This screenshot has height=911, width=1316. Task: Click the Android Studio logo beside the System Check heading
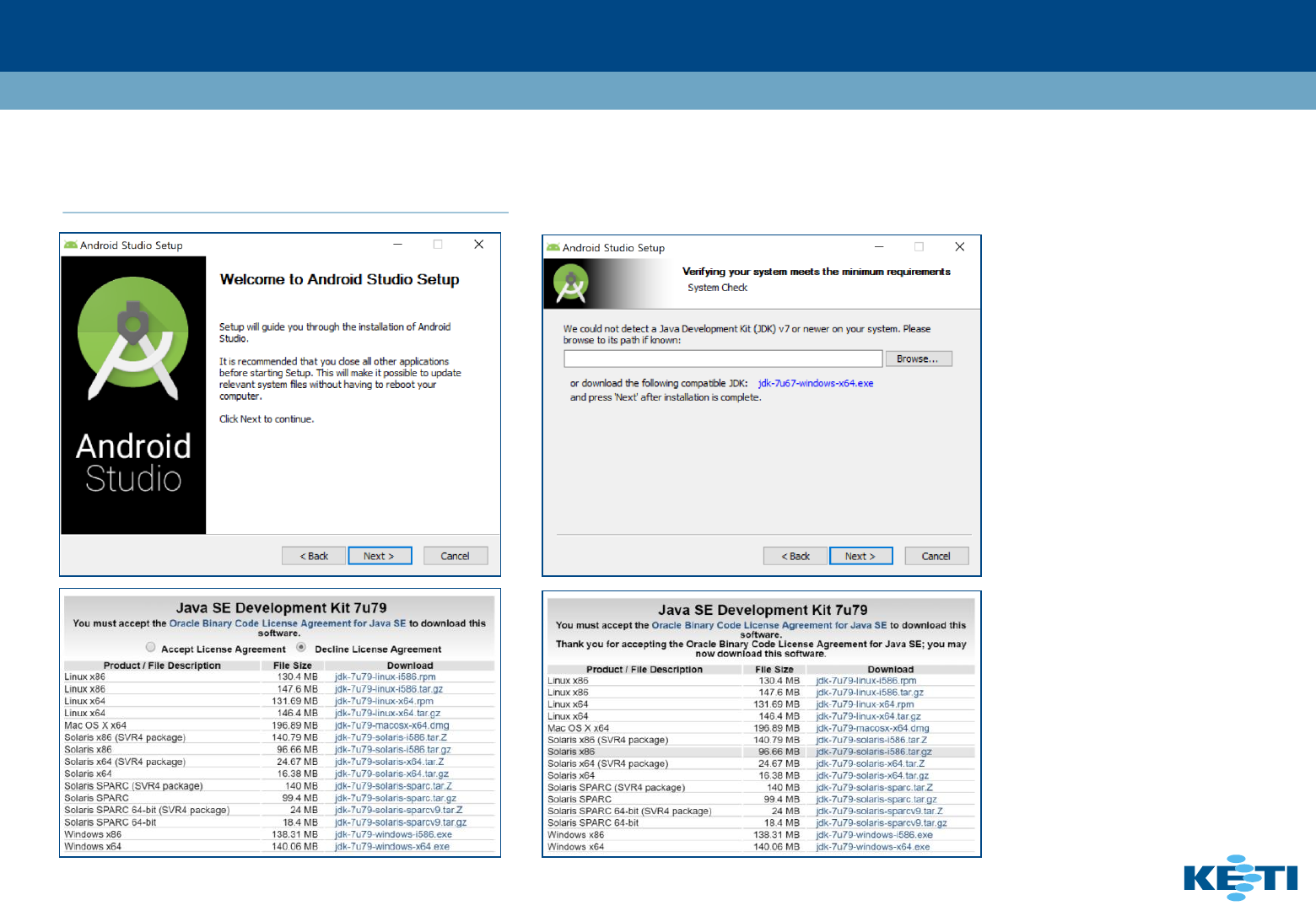(571, 283)
